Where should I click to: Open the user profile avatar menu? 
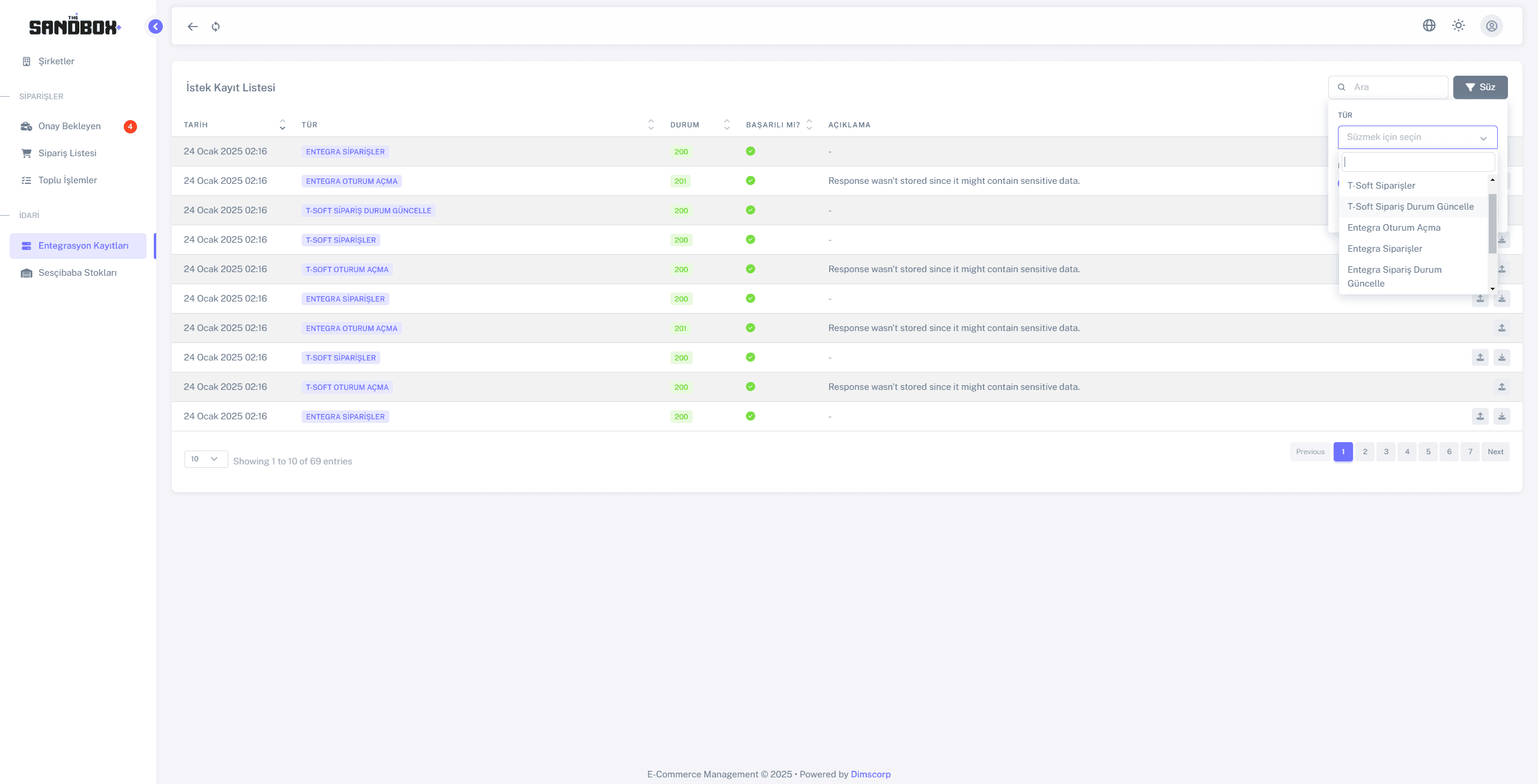(1492, 26)
